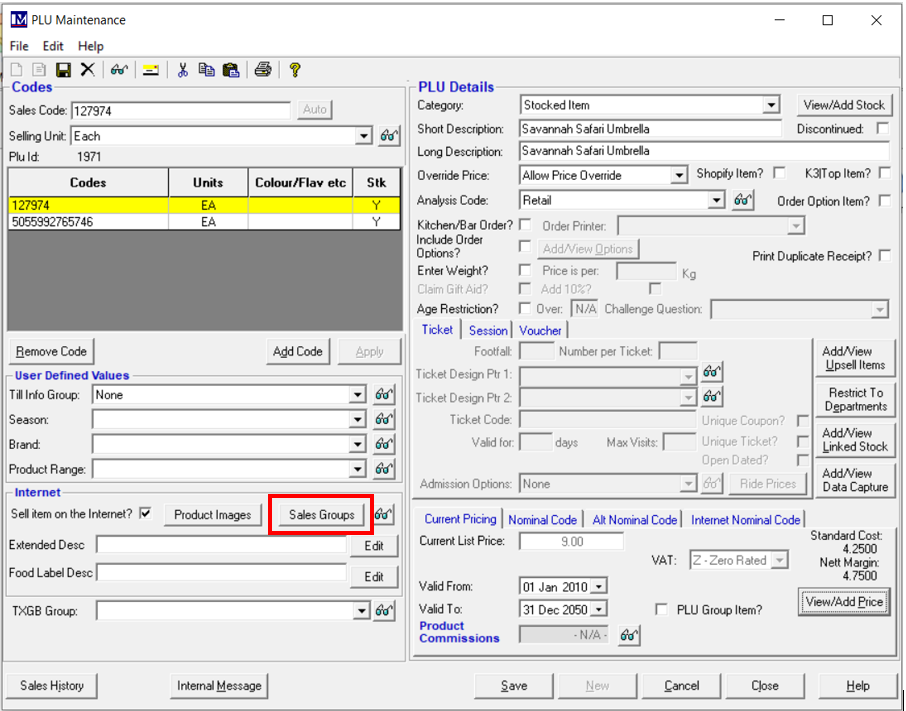Expand the Till Info Group dropdown

click(358, 395)
